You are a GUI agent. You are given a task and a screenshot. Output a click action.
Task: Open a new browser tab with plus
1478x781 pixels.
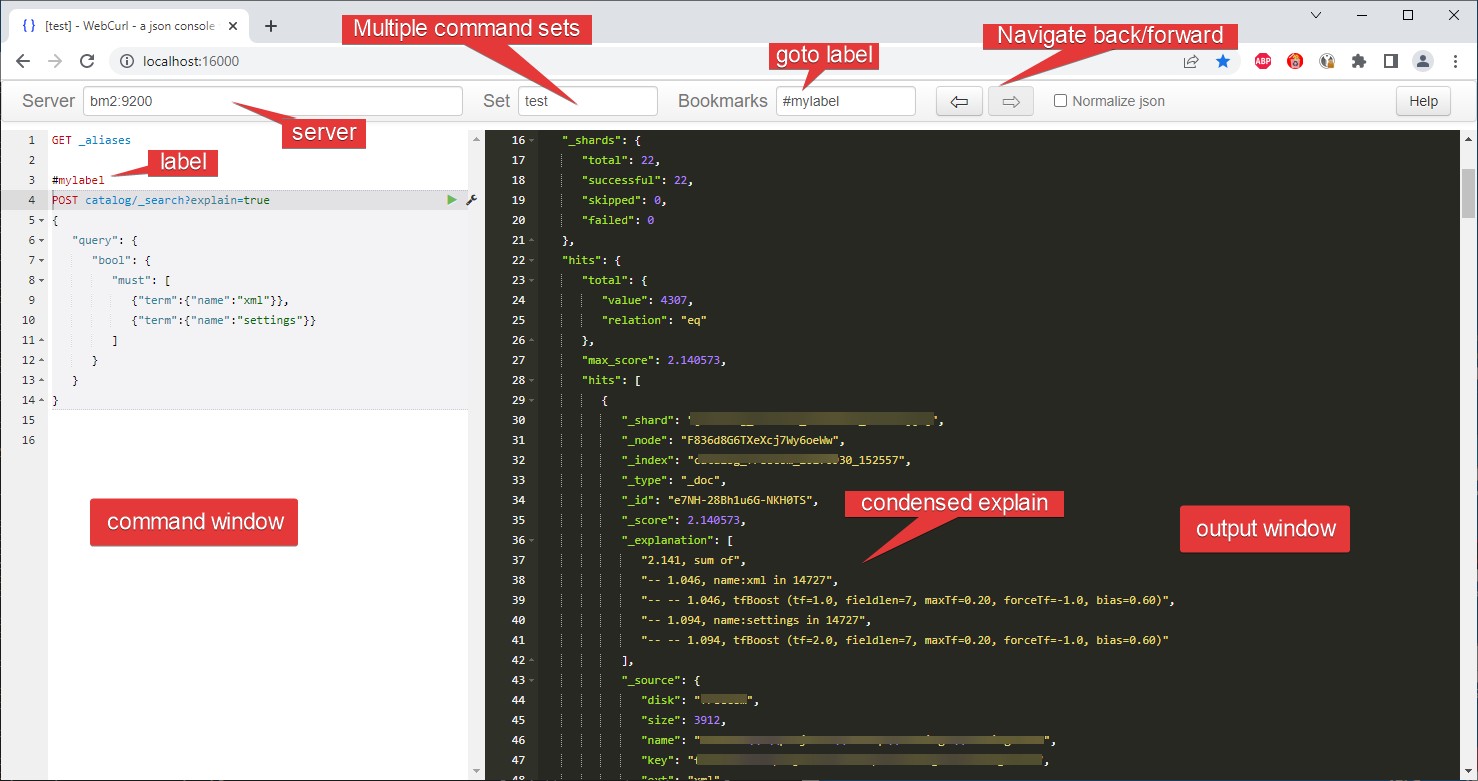271,26
